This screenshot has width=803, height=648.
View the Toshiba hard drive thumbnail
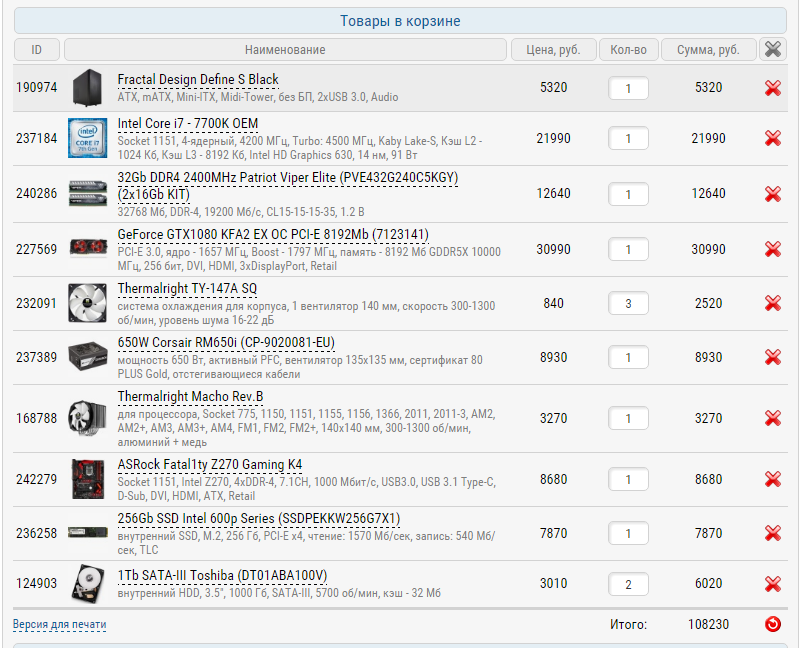[88, 583]
